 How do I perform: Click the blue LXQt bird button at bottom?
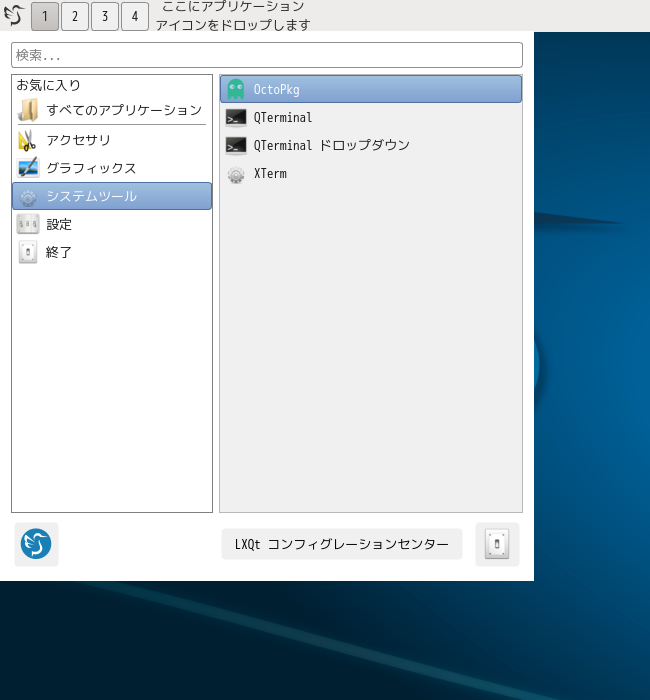click(36, 544)
